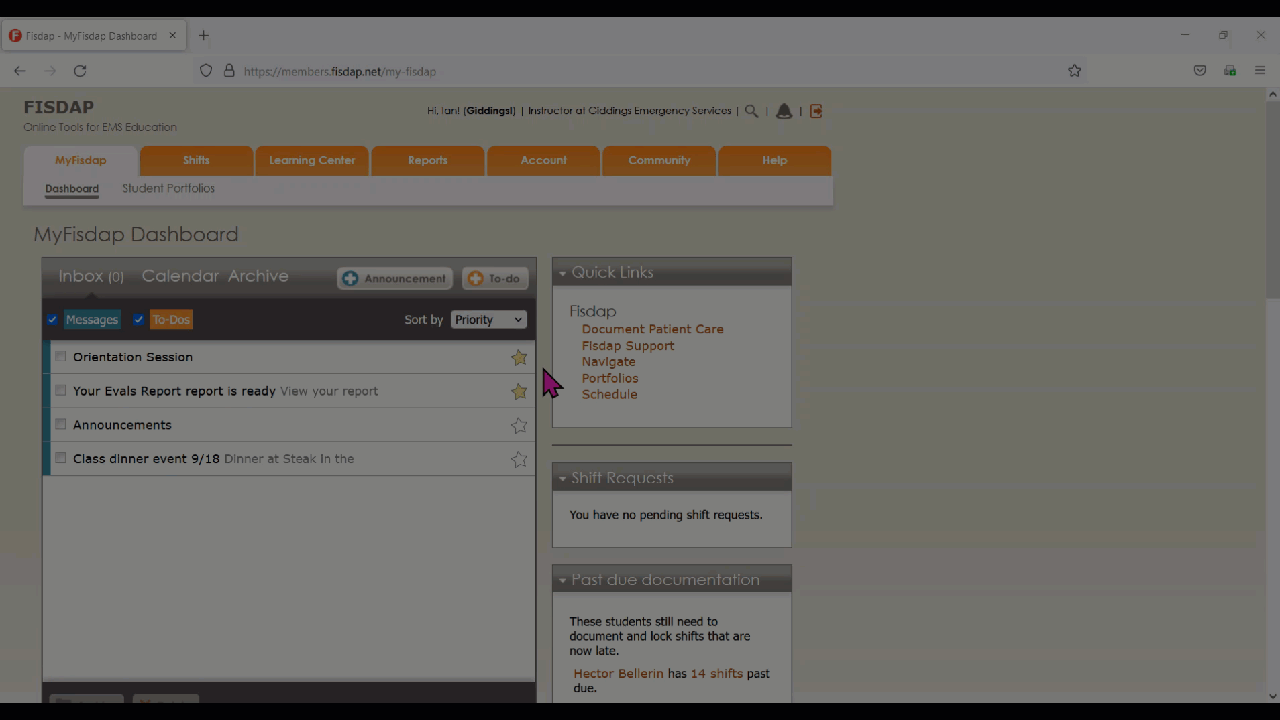View the 14 shifts past due link
Image resolution: width=1280 pixels, height=720 pixels.
(717, 674)
